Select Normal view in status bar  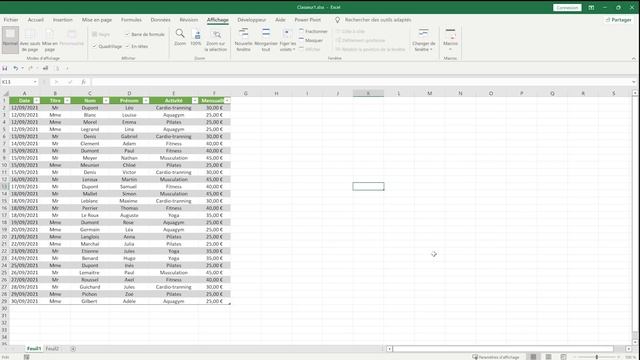point(533,357)
